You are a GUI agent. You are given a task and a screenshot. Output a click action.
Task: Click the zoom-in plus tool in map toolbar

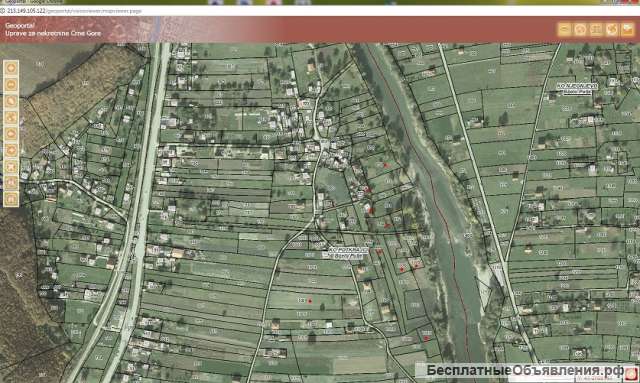[11, 68]
